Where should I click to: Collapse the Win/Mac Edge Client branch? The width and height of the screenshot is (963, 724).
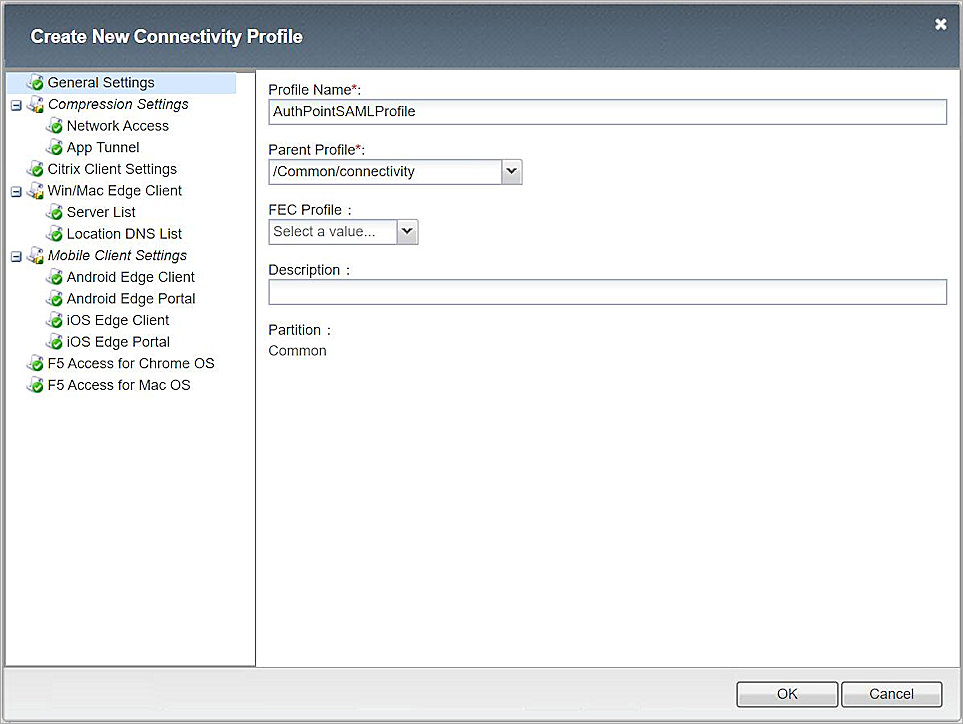(14, 190)
